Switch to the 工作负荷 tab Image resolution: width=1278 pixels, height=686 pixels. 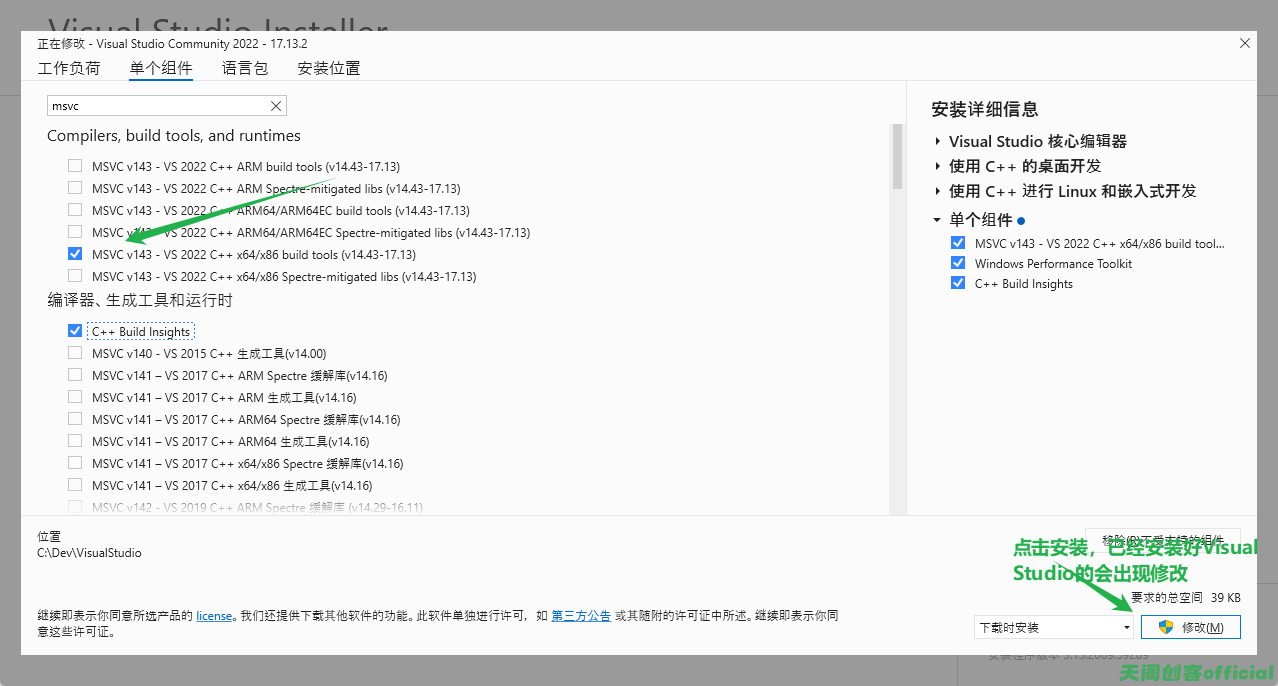pos(69,69)
